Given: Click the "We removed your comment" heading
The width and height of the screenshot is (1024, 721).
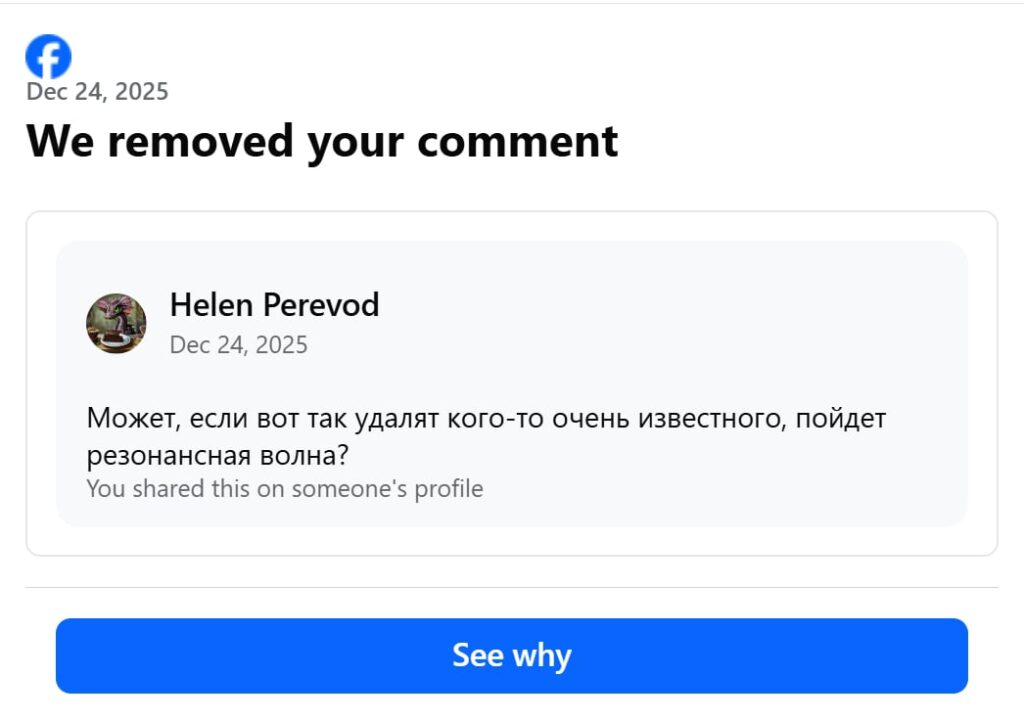Looking at the screenshot, I should pyautogui.click(x=322, y=141).
